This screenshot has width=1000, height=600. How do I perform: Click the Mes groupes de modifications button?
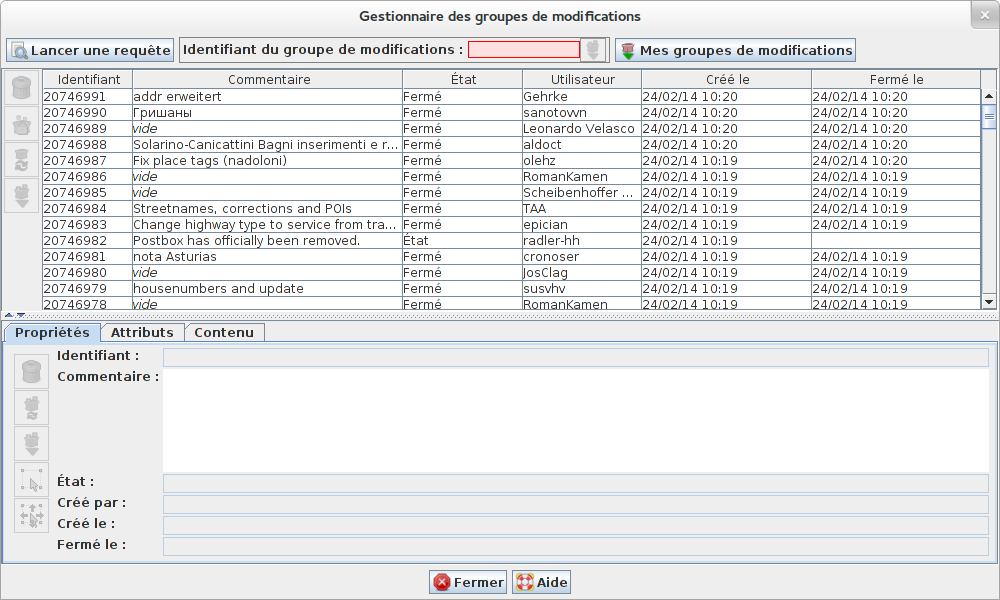click(x=735, y=50)
